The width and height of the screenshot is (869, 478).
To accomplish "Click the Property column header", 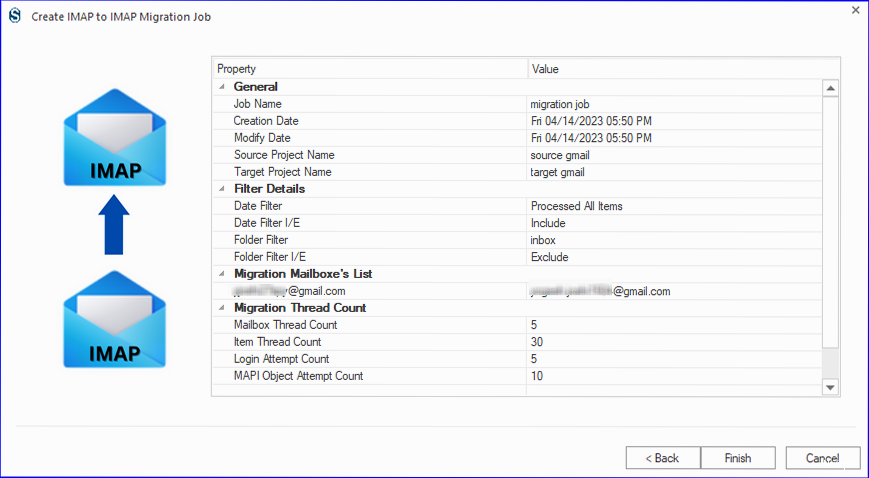I will click(x=370, y=69).
